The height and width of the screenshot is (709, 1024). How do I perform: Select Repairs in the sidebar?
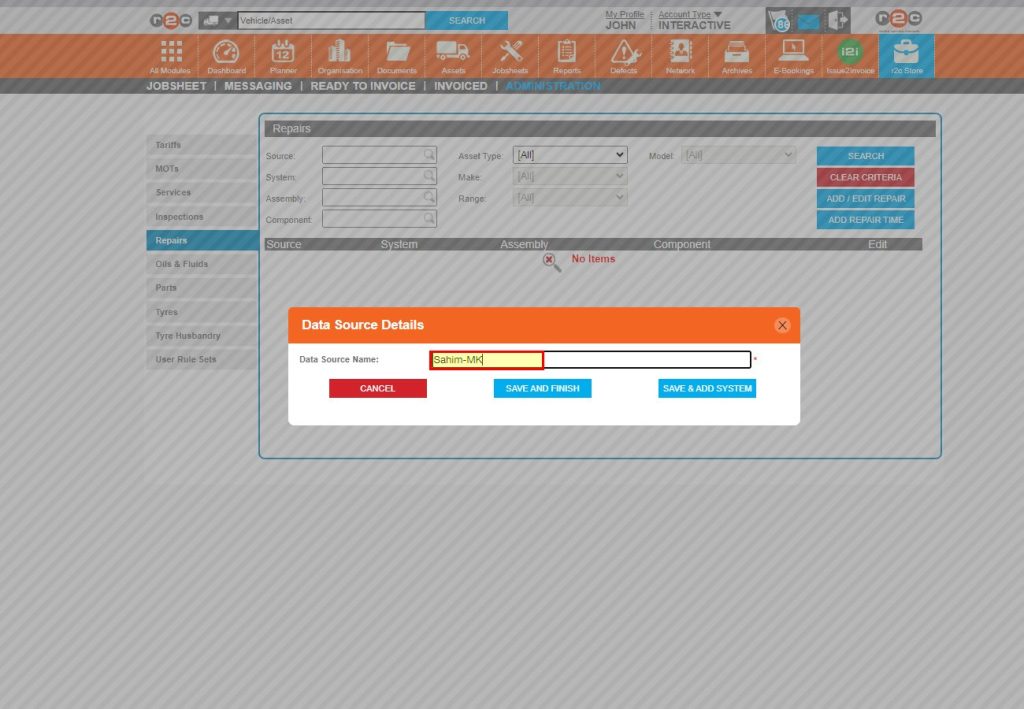[202, 240]
